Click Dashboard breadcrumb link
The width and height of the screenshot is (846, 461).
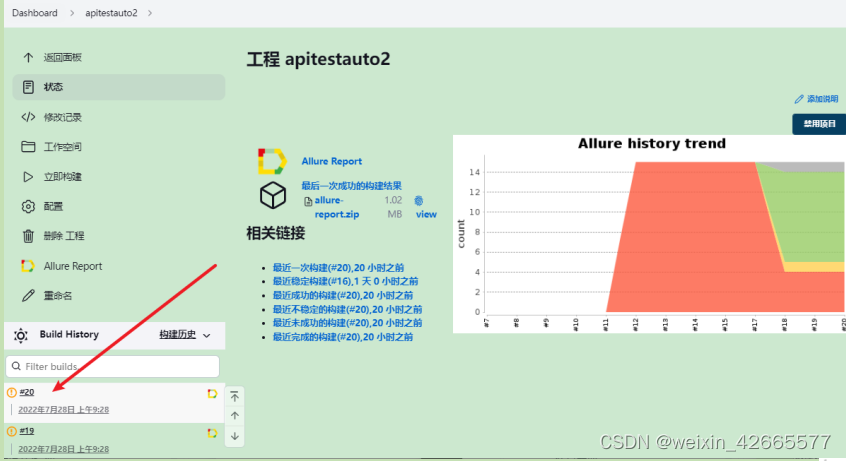pos(35,13)
